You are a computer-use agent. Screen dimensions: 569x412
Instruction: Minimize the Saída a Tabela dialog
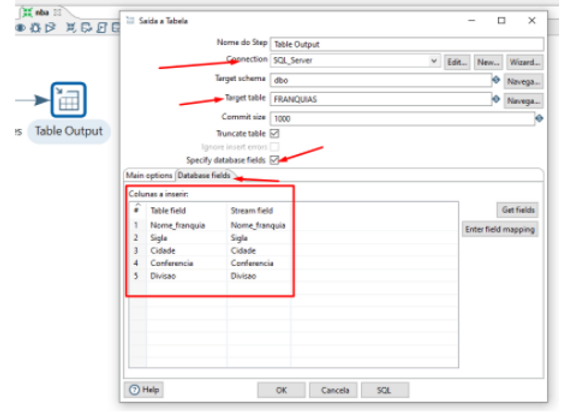[471, 21]
